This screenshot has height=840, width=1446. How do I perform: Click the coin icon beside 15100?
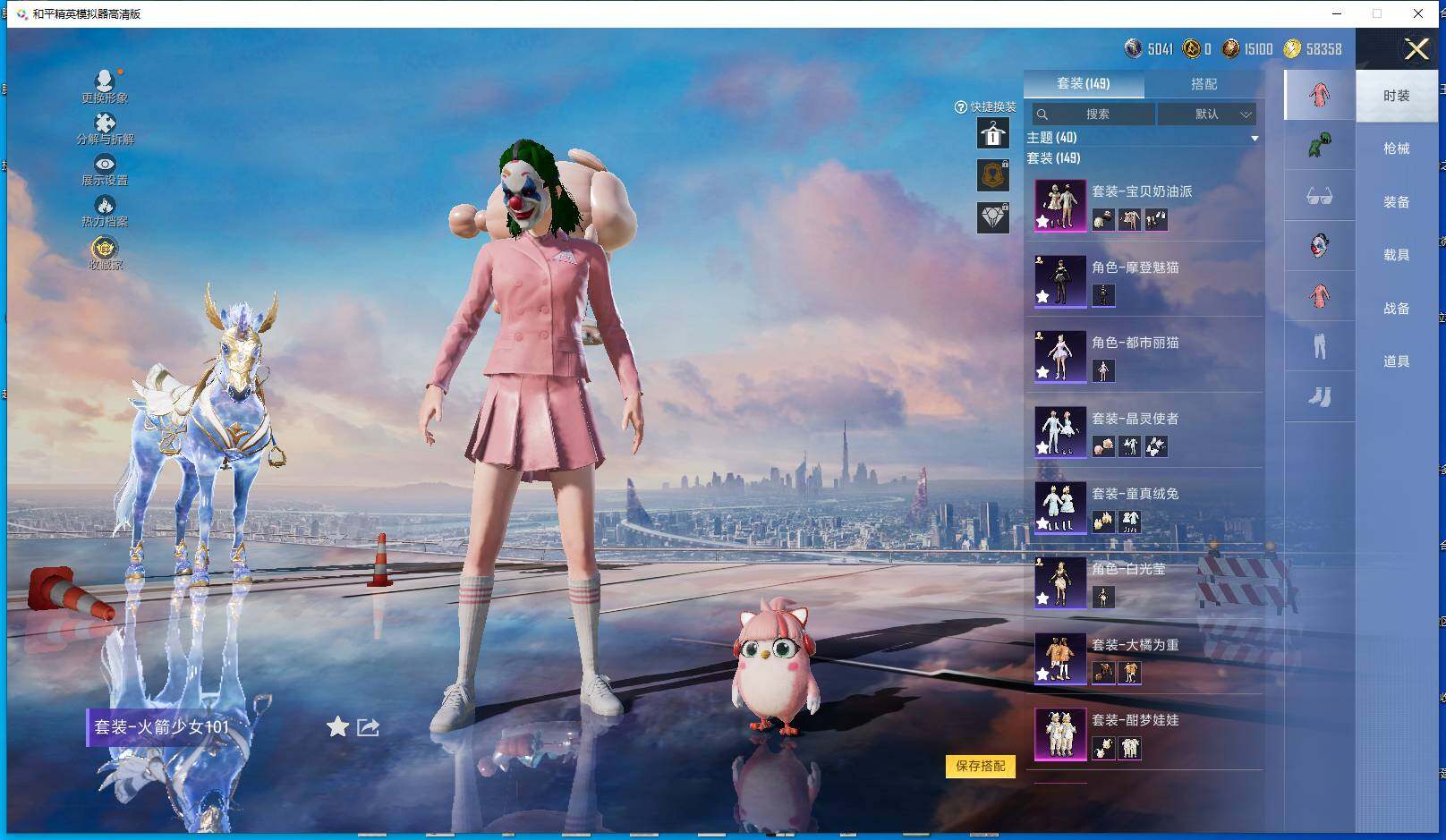[x=1231, y=48]
